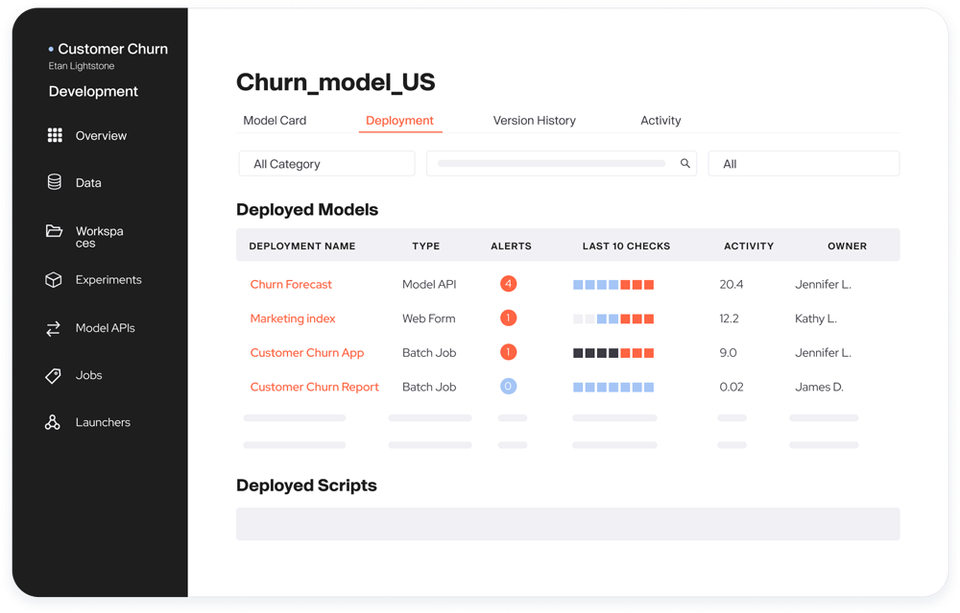Image resolution: width=960 pixels, height=613 pixels.
Task: Click Last 10 Checks column header
Action: (626, 246)
